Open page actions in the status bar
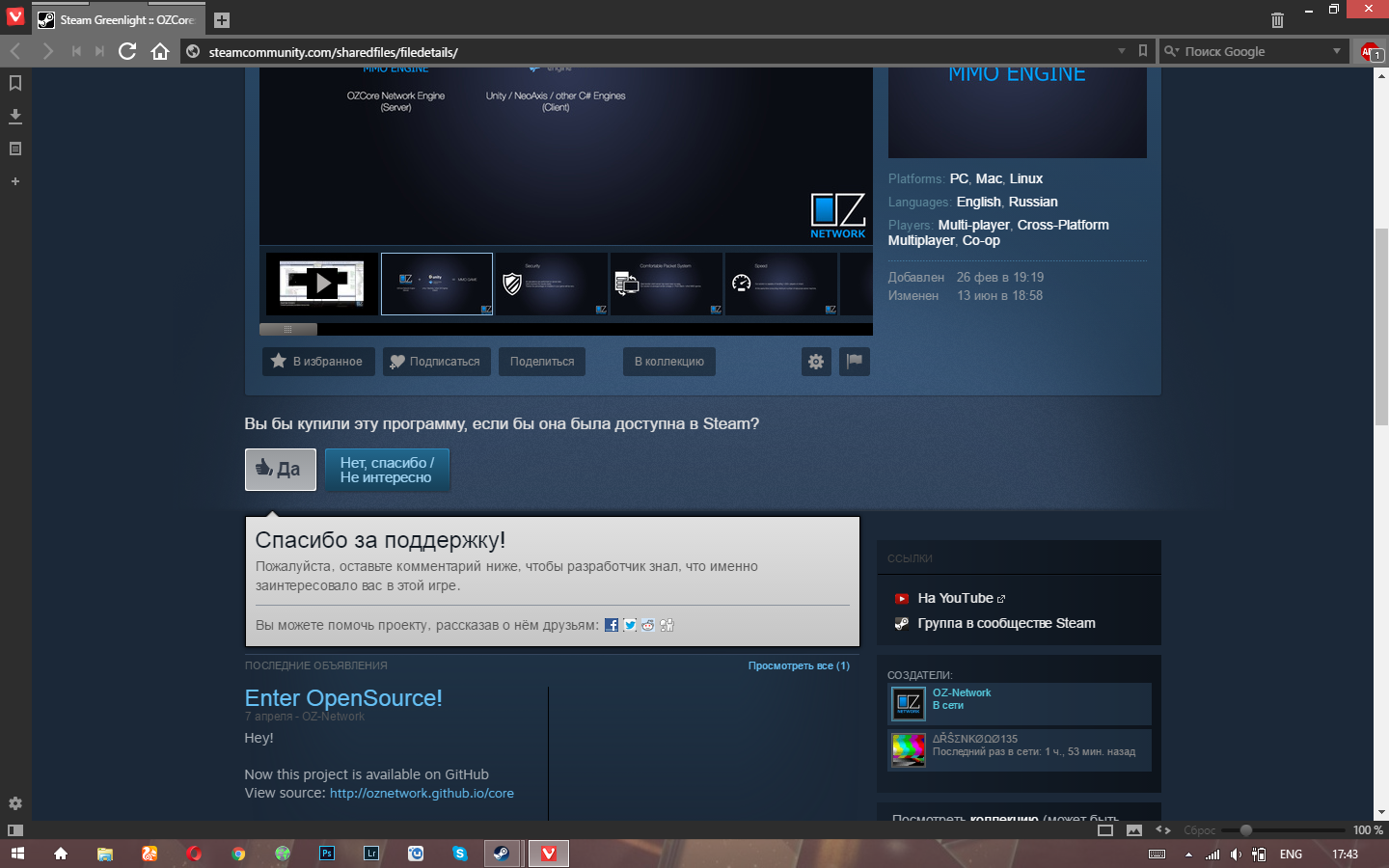1389x868 pixels. (x=1163, y=829)
